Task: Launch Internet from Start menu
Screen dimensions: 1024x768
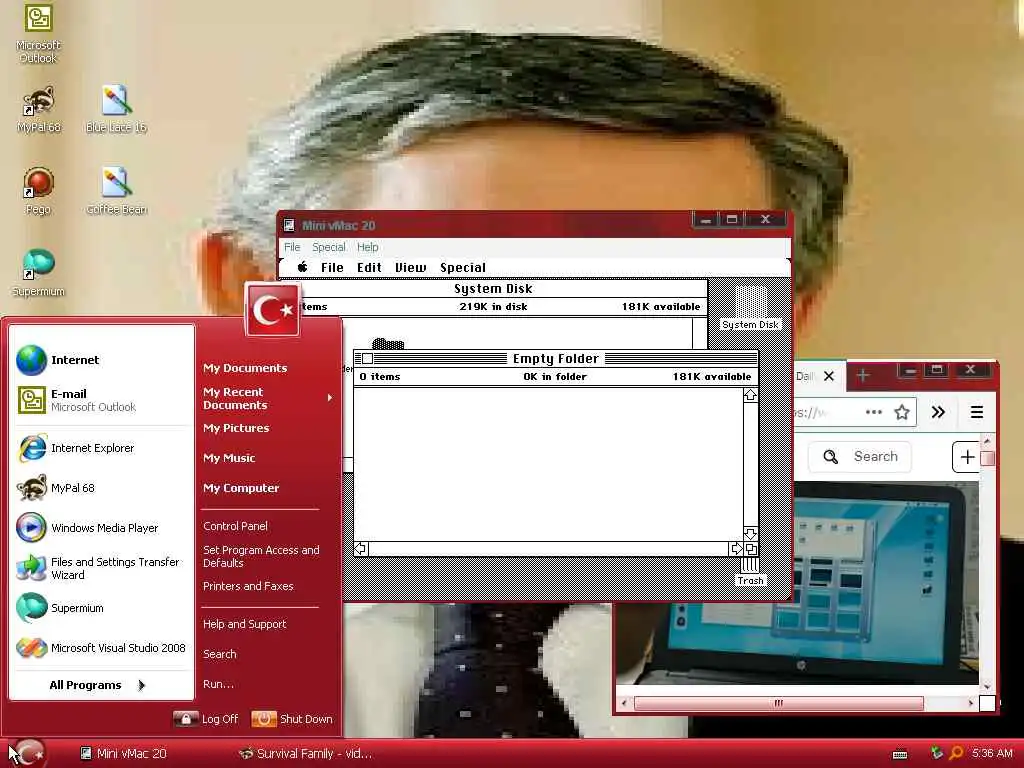Action: click(103, 360)
